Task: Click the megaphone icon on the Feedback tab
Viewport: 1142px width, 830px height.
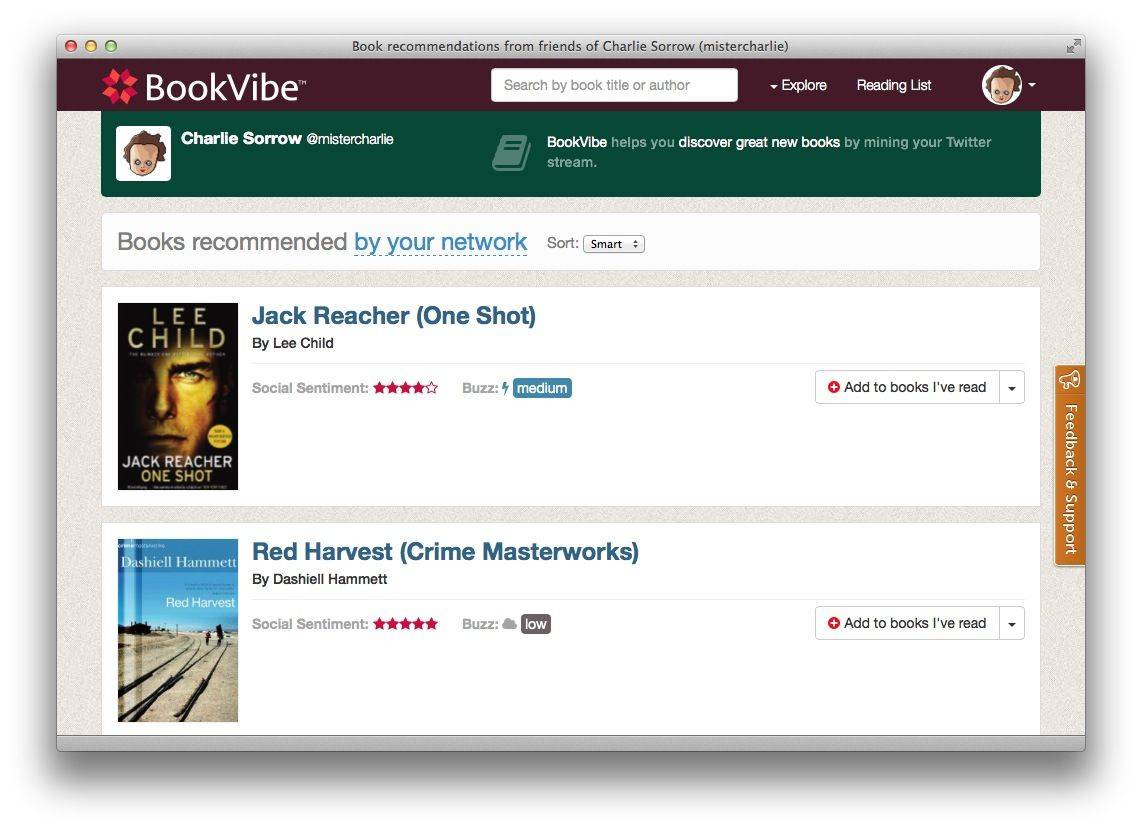Action: 1070,380
